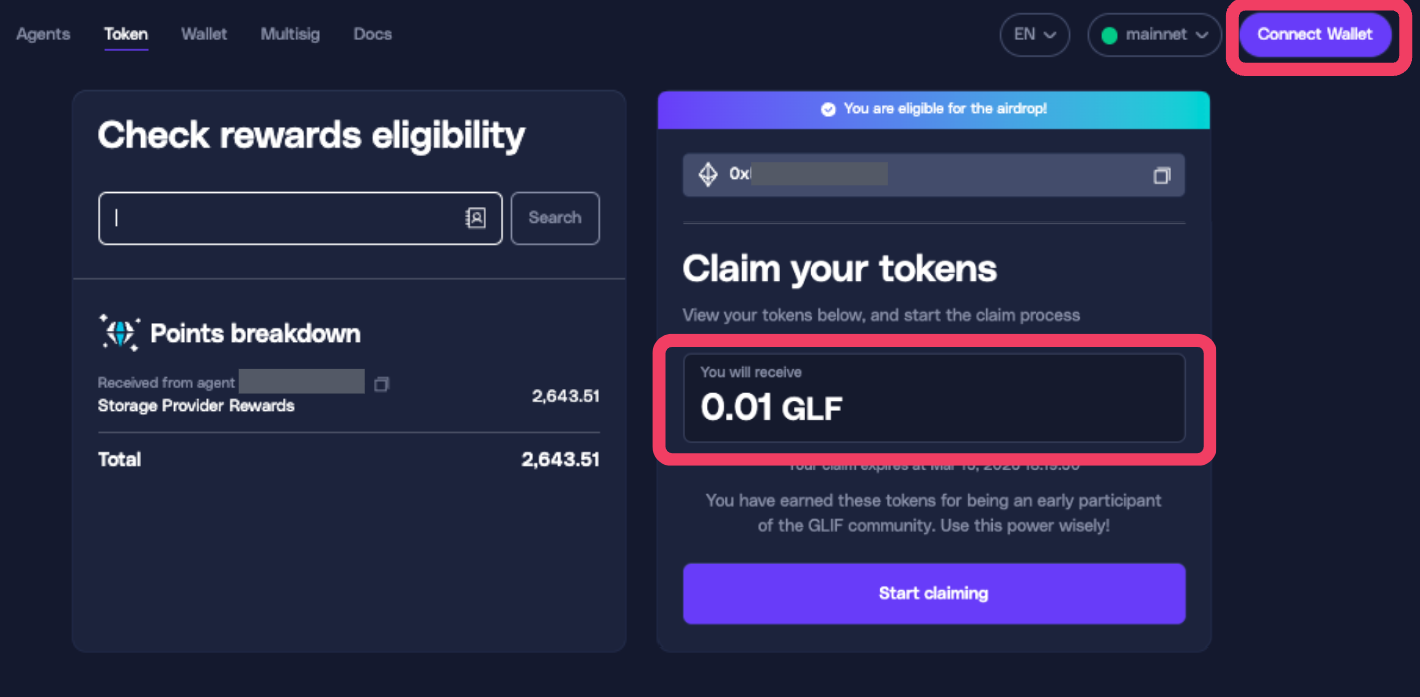Open the Wallet tab
The image size is (1420, 697).
(204, 34)
